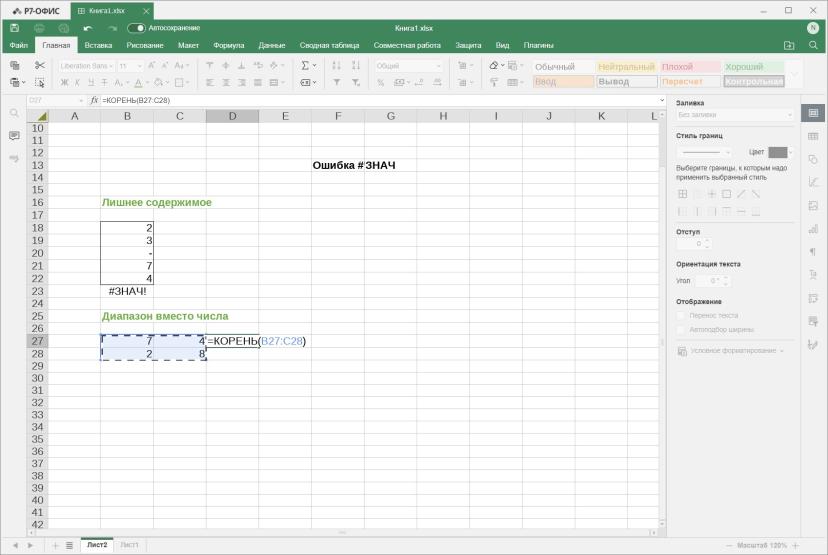Open the search panel in left sidebar
This screenshot has width=828, height=555.
pyautogui.click(x=14, y=113)
